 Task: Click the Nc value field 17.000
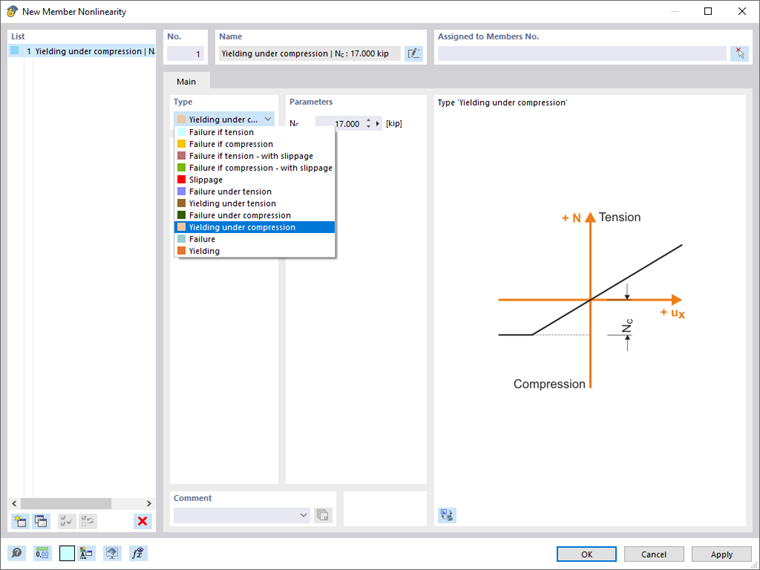339,124
